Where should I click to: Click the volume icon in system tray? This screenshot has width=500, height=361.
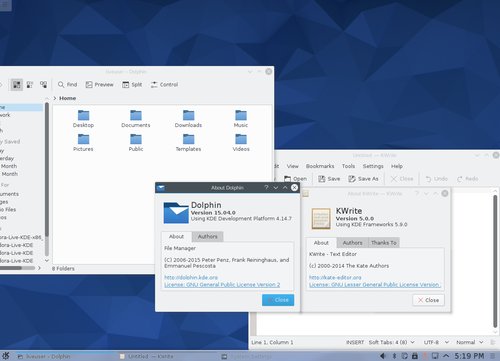coord(383,356)
